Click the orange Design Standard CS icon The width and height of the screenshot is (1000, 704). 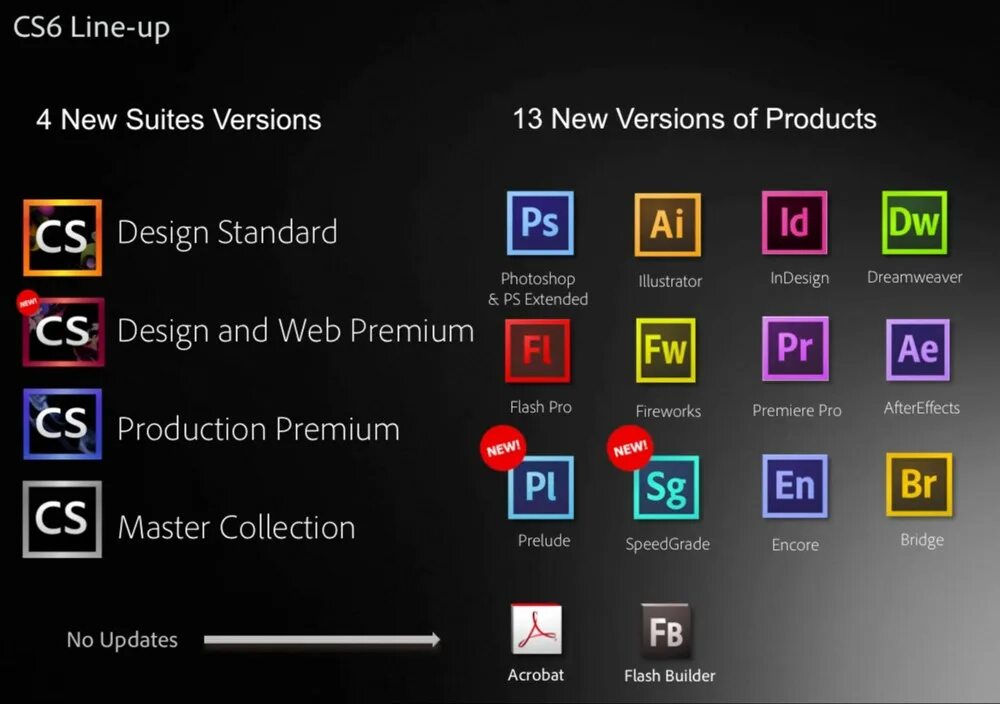[62, 238]
